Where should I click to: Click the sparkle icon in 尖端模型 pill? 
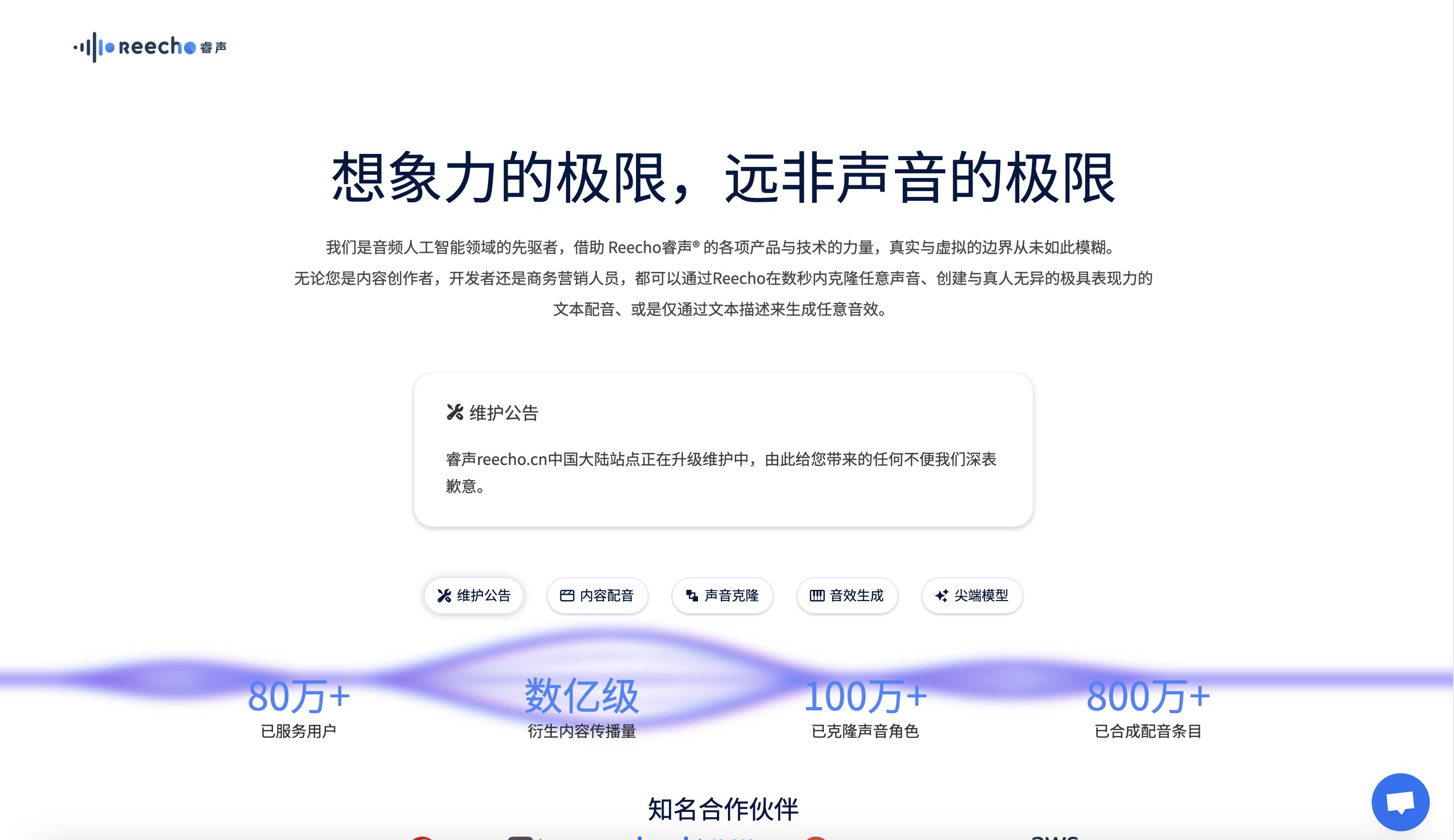(941, 595)
